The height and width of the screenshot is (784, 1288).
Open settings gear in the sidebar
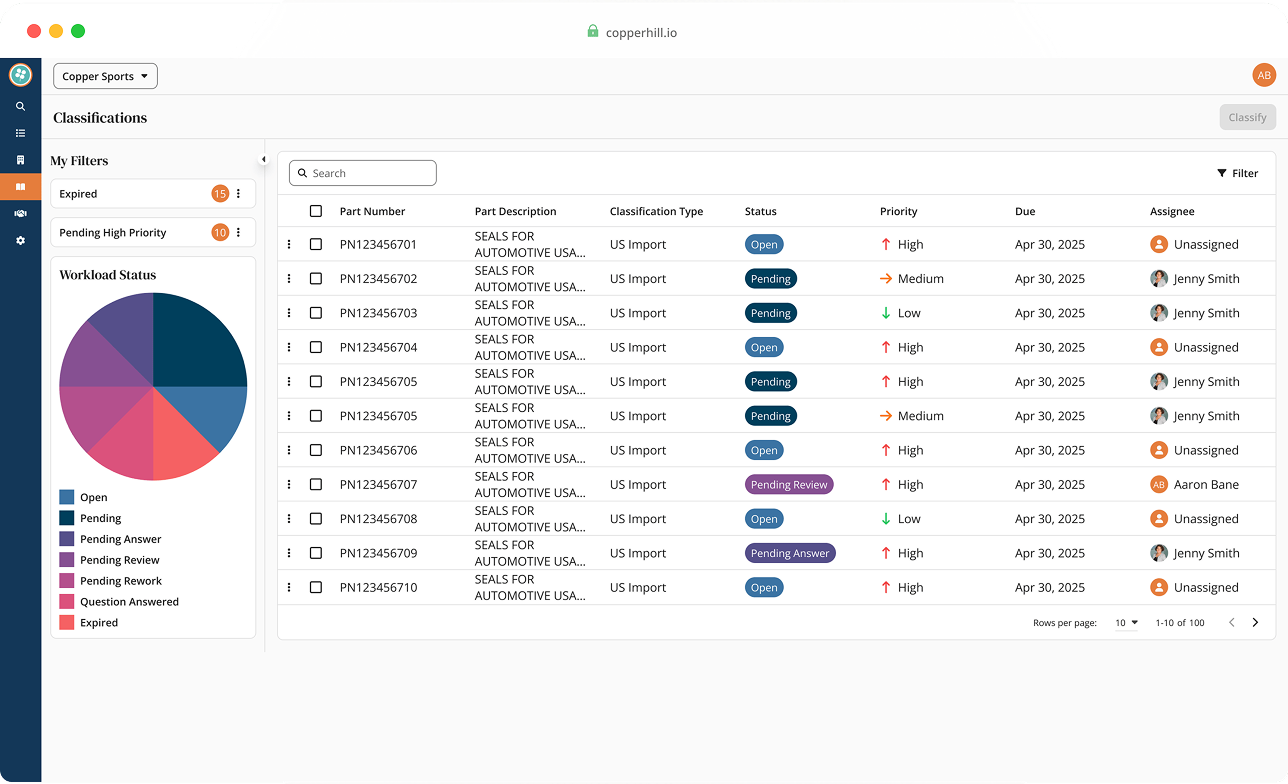[x=20, y=241]
